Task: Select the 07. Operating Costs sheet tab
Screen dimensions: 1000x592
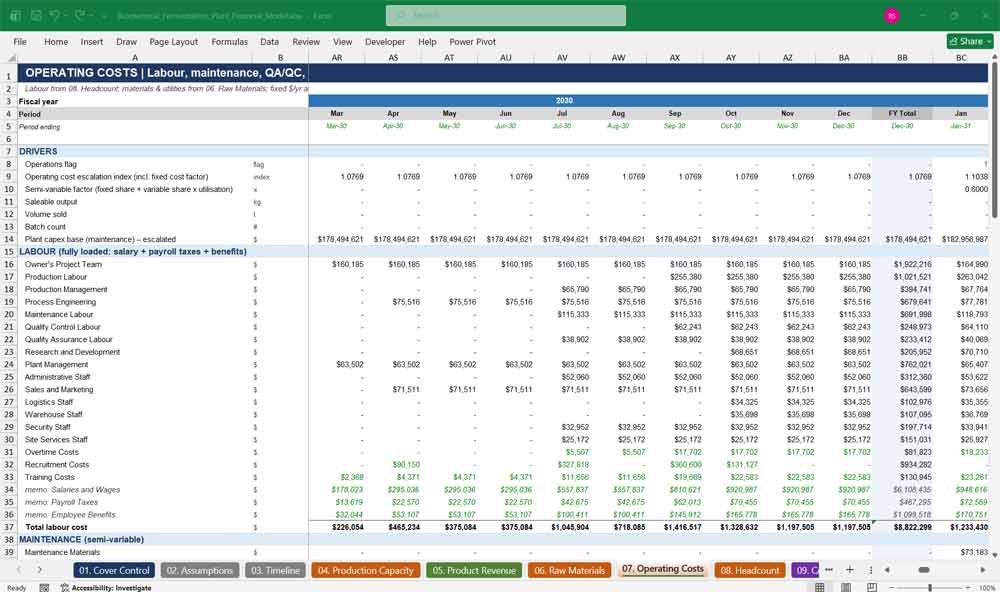Action: point(663,569)
